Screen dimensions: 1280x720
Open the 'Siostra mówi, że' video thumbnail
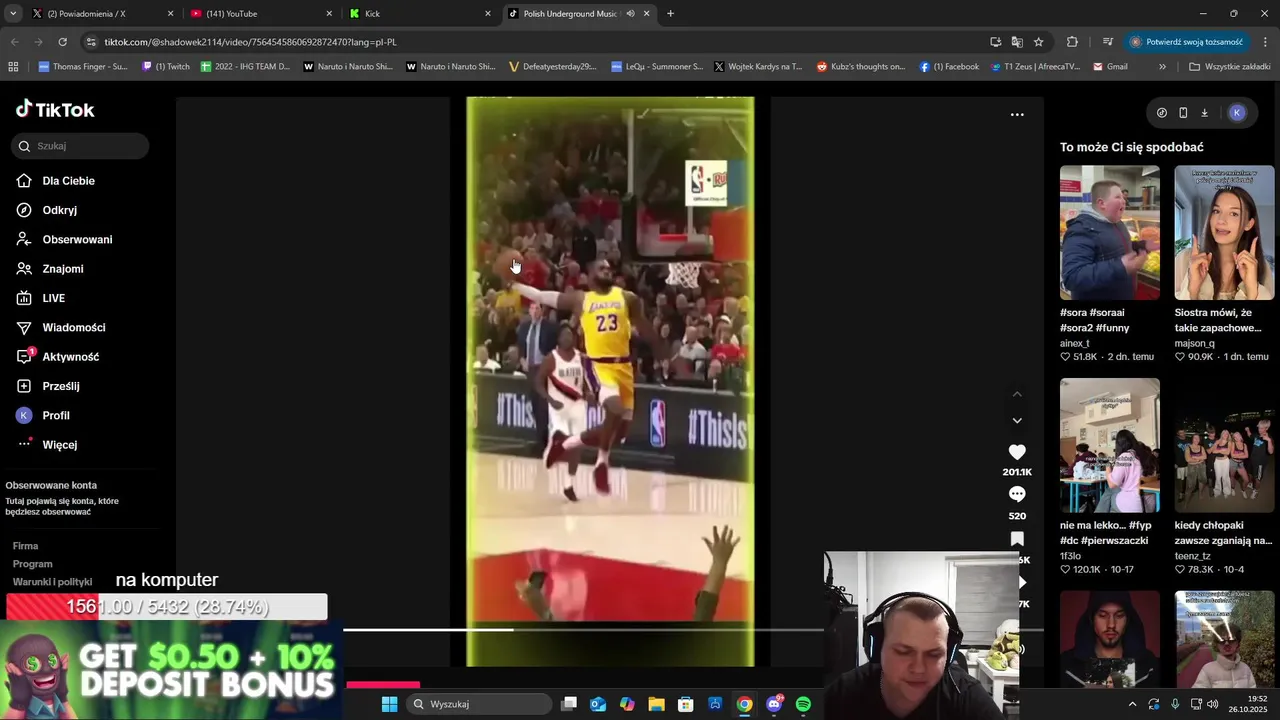pos(1224,232)
